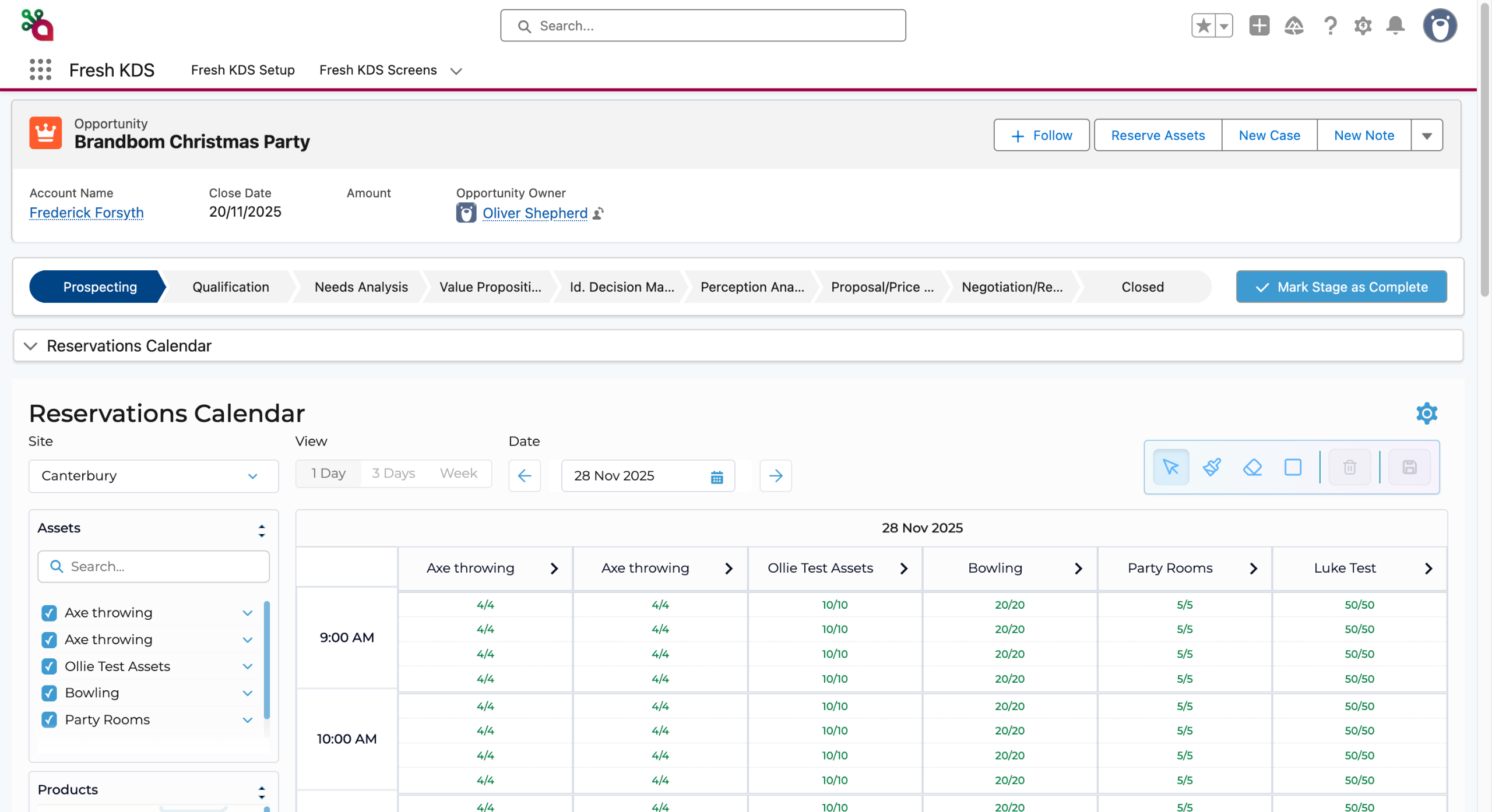Image resolution: width=1492 pixels, height=812 pixels.
Task: Open the Frederick Forsyth account link
Action: click(86, 213)
